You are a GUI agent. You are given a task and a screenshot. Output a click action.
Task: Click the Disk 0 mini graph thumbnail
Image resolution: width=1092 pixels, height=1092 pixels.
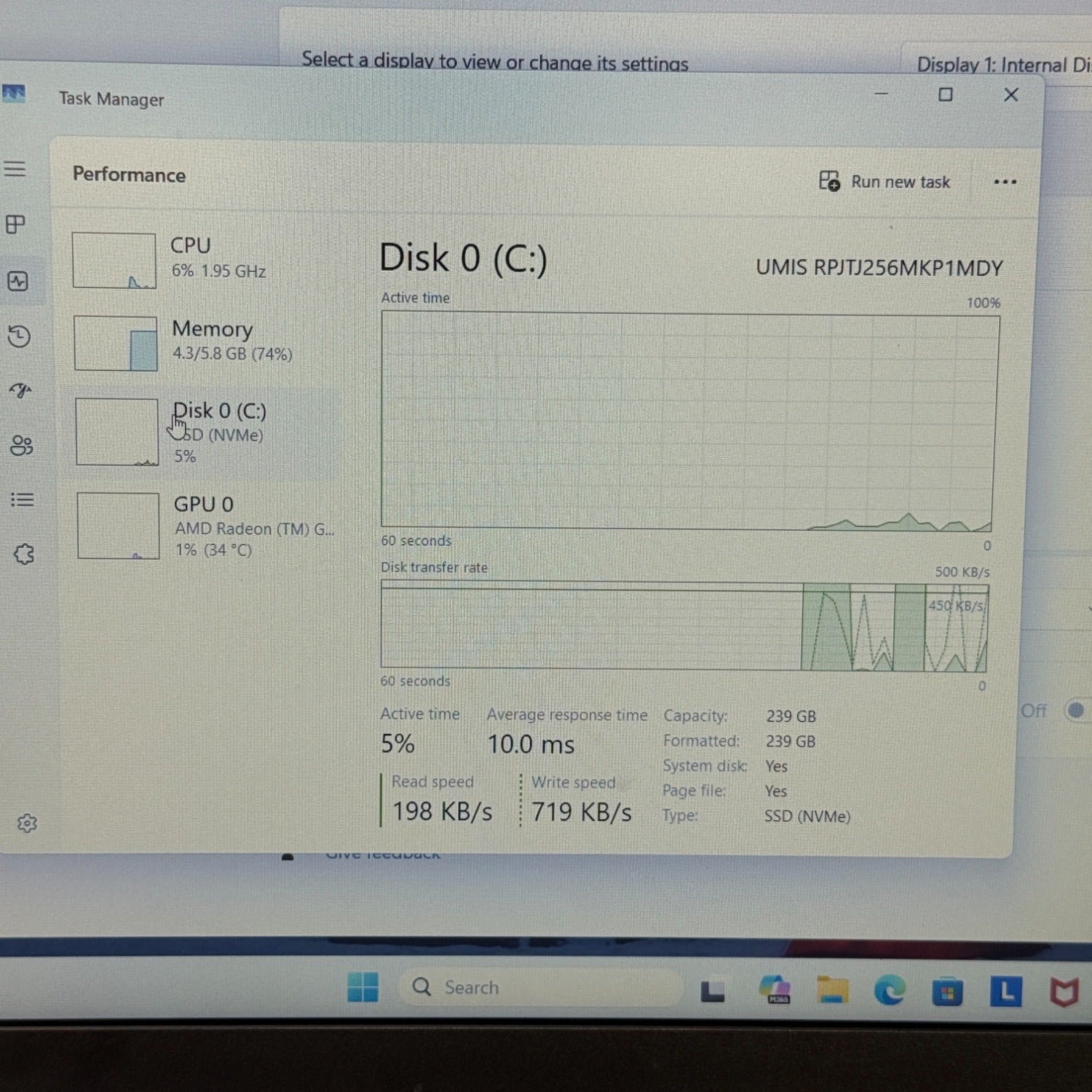pyautogui.click(x=117, y=432)
